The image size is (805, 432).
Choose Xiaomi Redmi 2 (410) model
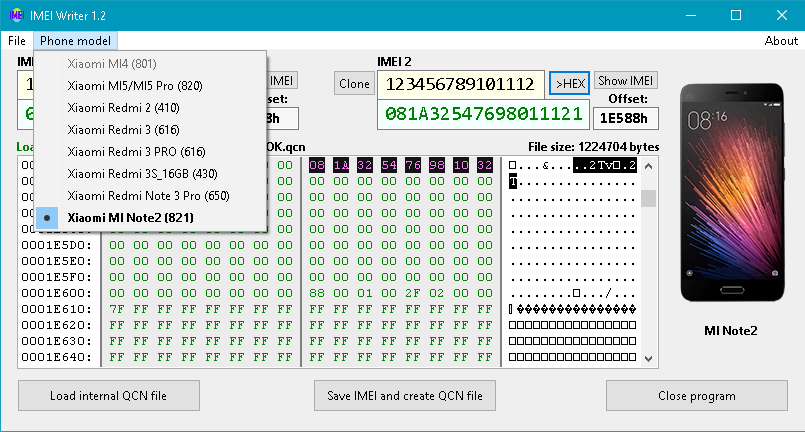(x=123, y=107)
